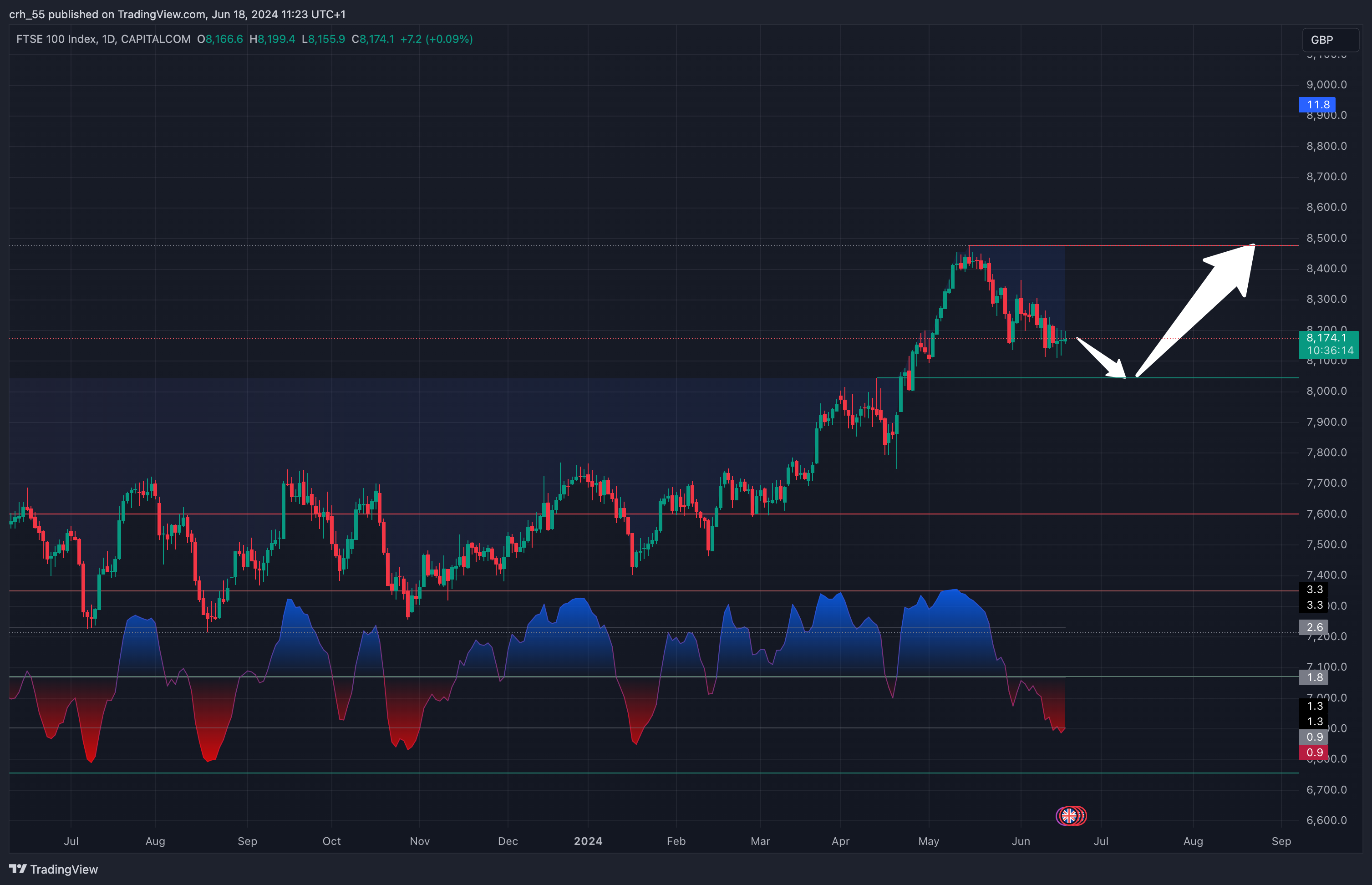Click the 8,800.0 price axis label

1326,146
